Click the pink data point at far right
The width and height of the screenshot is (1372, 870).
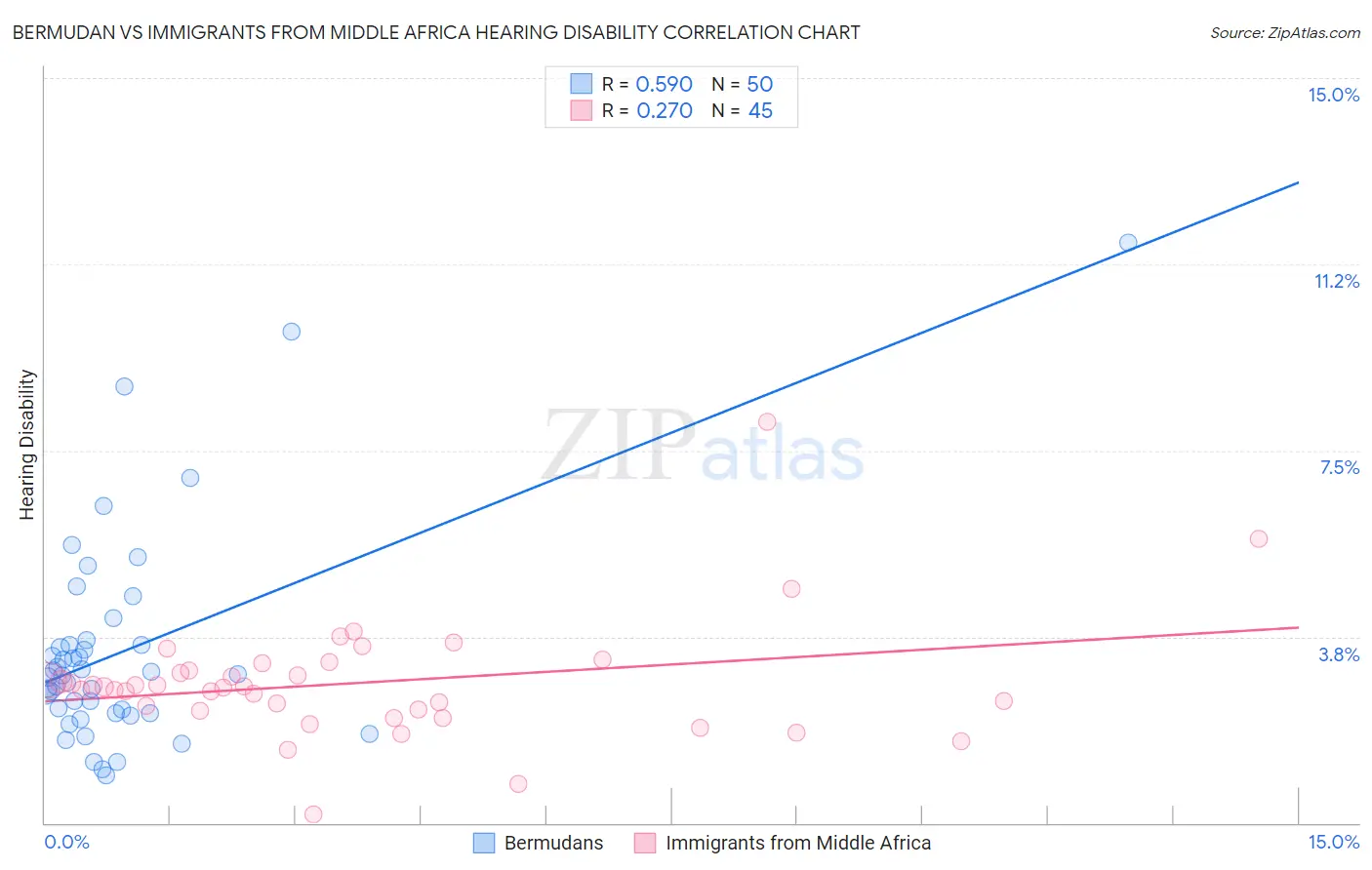(x=1259, y=538)
